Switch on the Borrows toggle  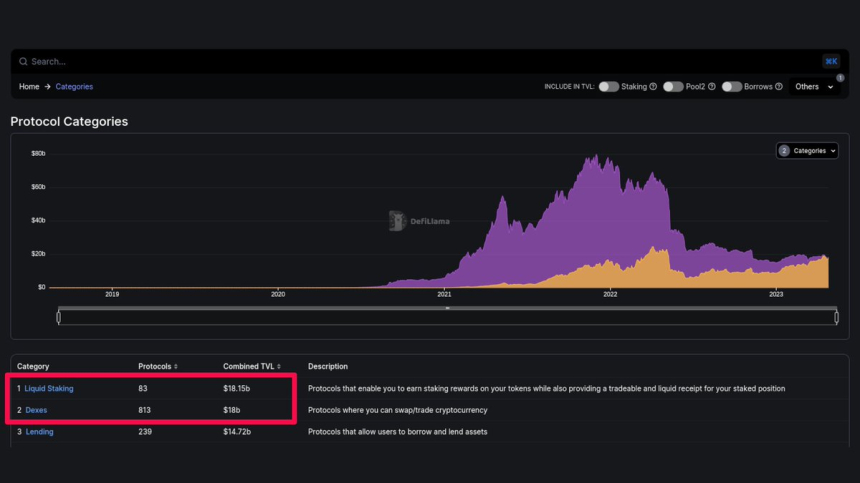tap(731, 87)
